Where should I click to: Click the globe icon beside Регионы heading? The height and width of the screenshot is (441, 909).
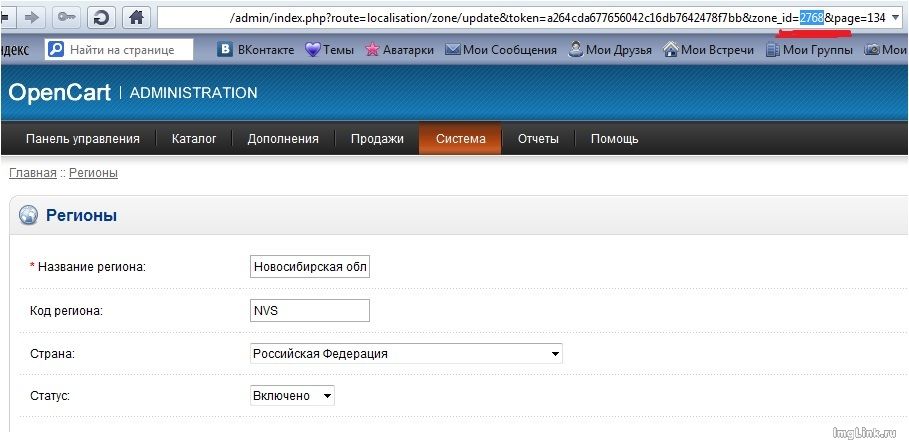[x=28, y=216]
